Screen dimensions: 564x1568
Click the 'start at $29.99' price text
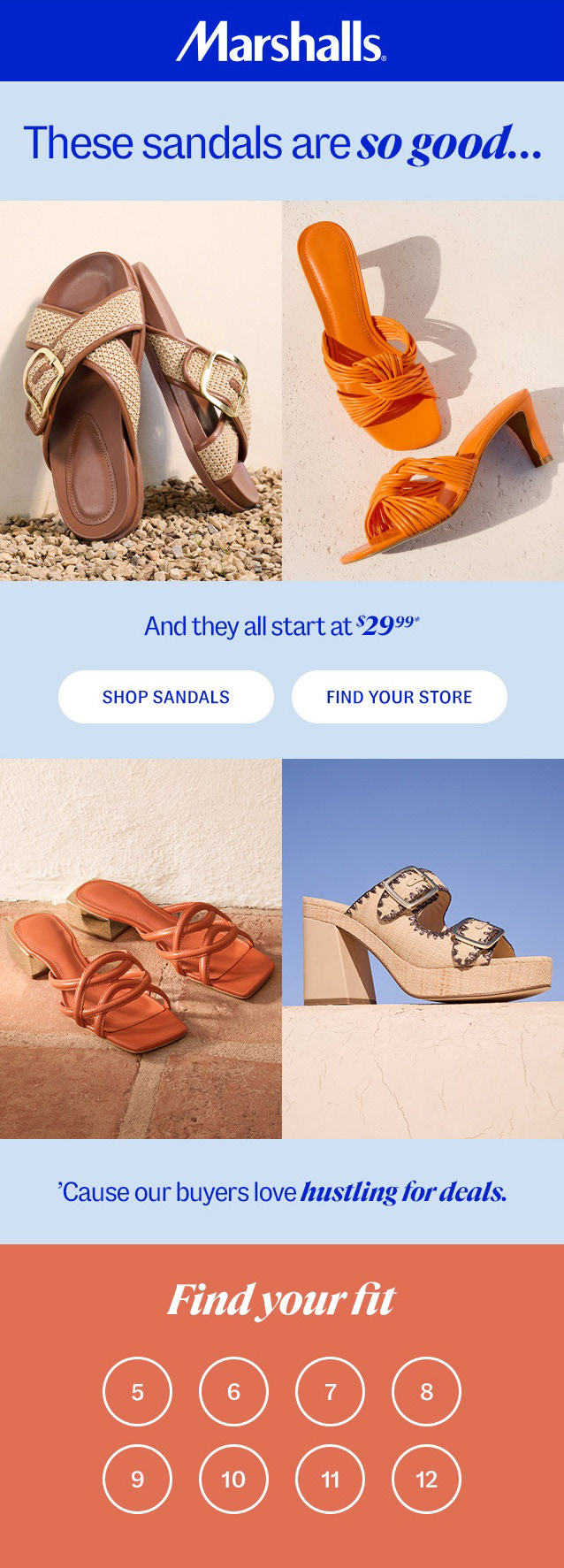[x=282, y=626]
